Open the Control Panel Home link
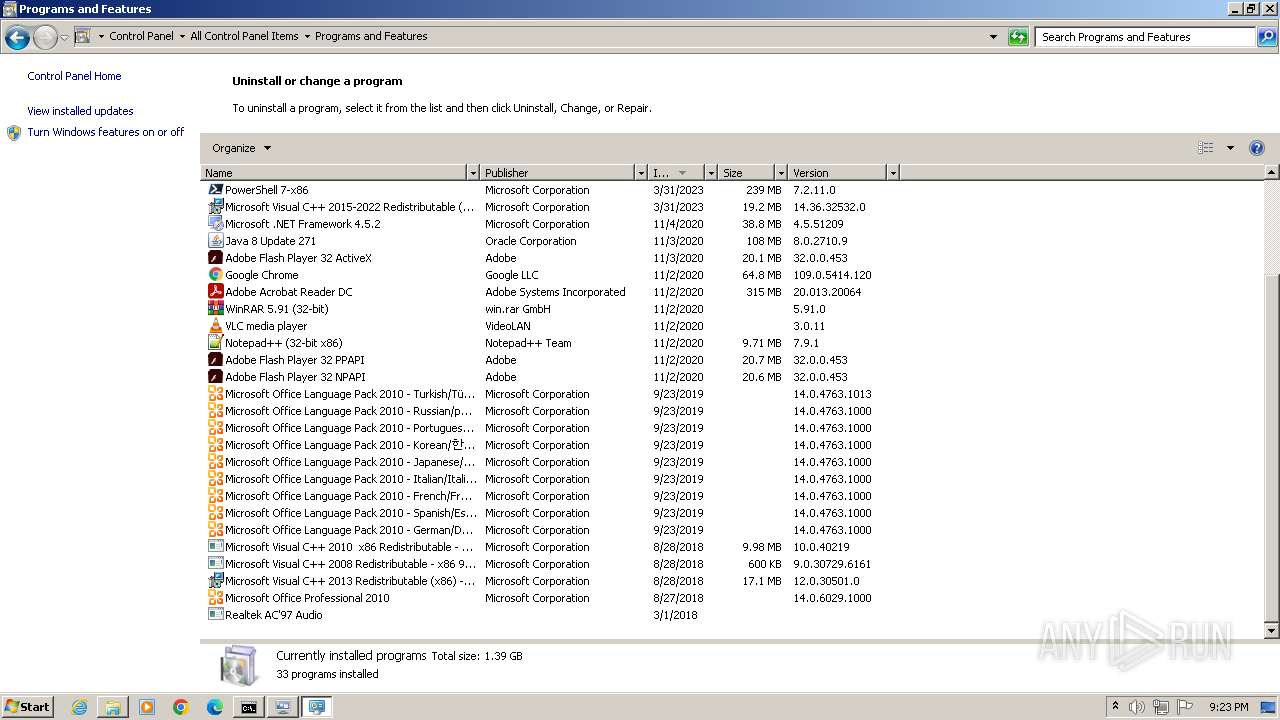Image resolution: width=1280 pixels, height=720 pixels. click(74, 76)
